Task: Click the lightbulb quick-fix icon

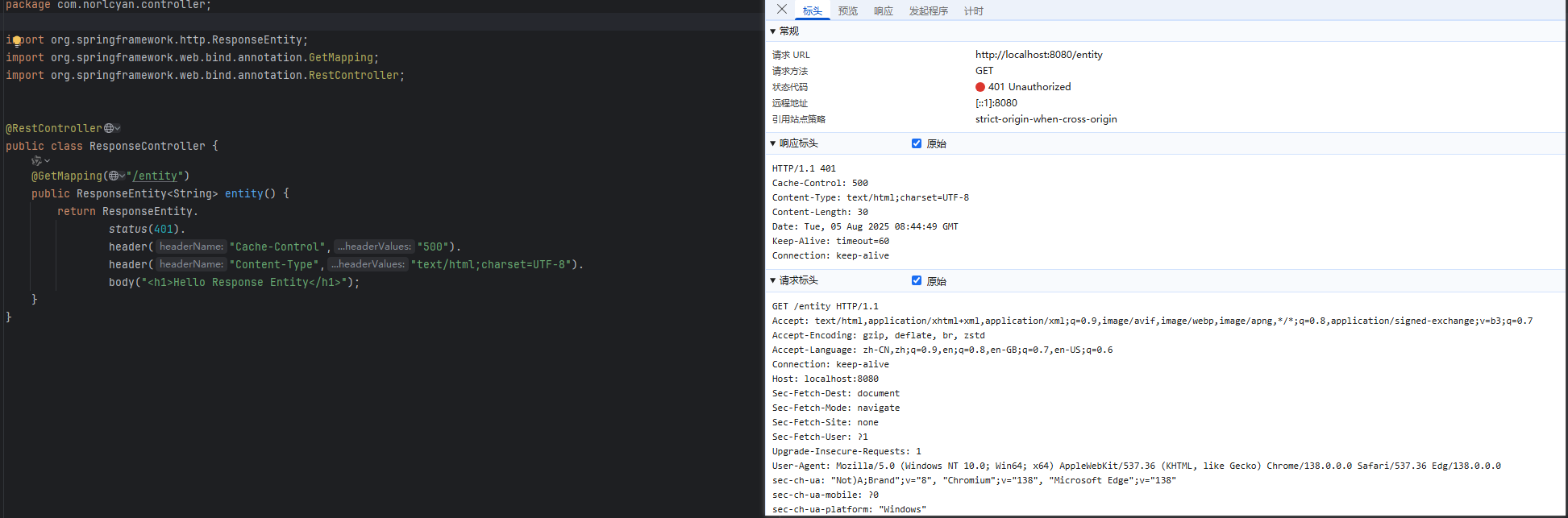Action: click(17, 40)
